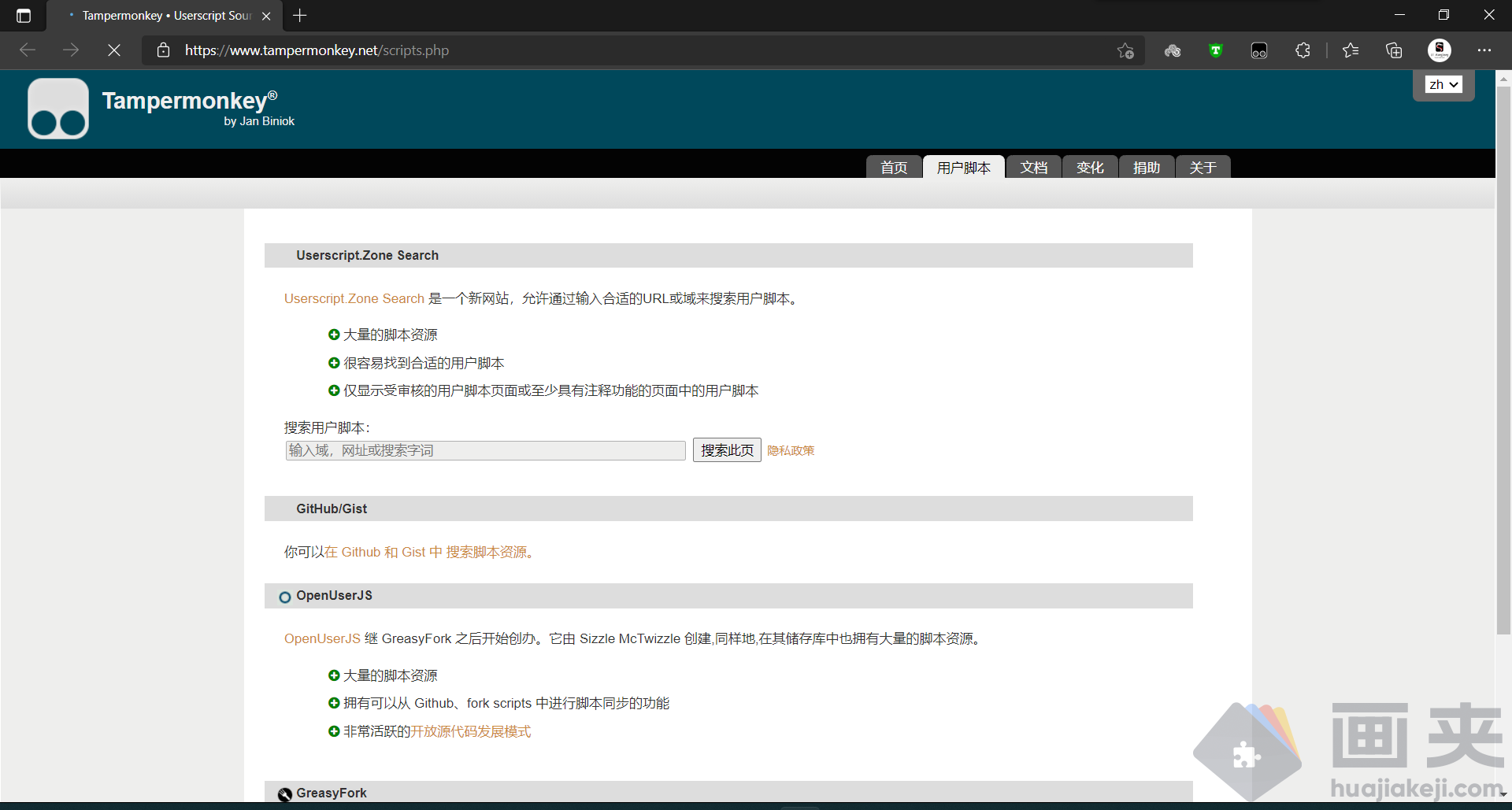Focus the userscript search input field
The image size is (1512, 810).
(x=485, y=450)
